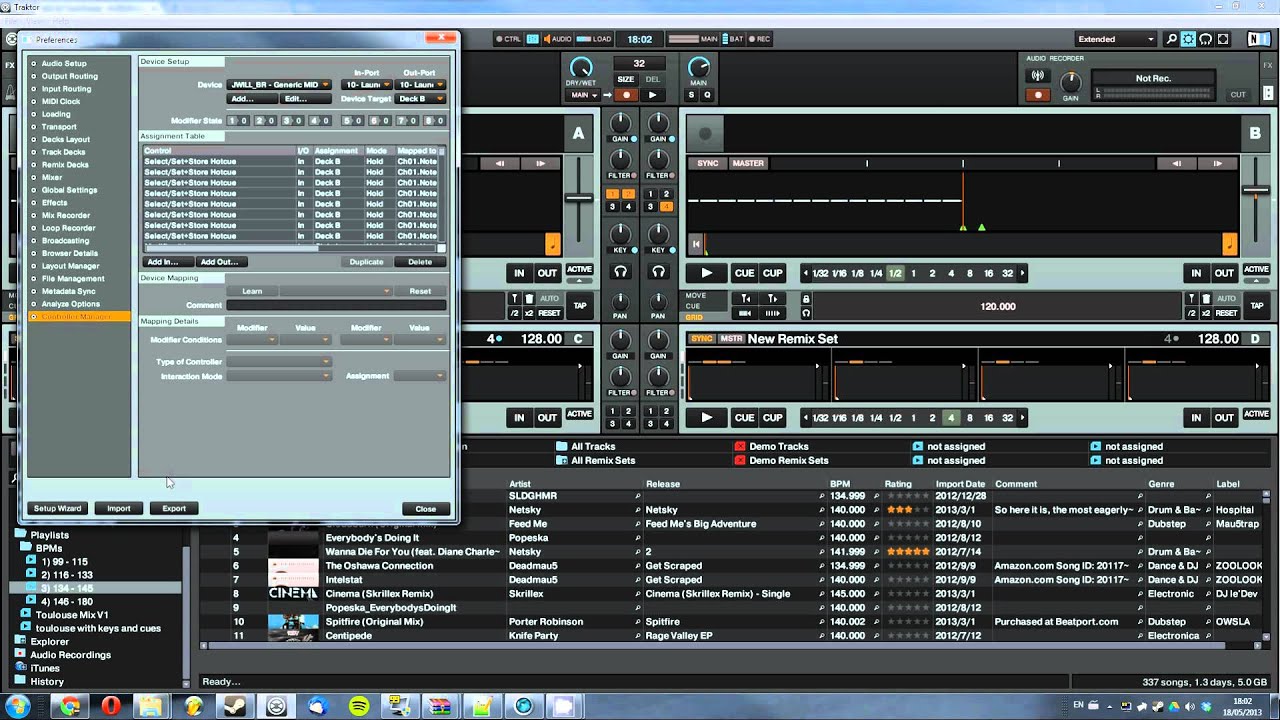This screenshot has height=720, width=1280.
Task: Open Preferences with the gear icon in header
Action: (1189, 39)
